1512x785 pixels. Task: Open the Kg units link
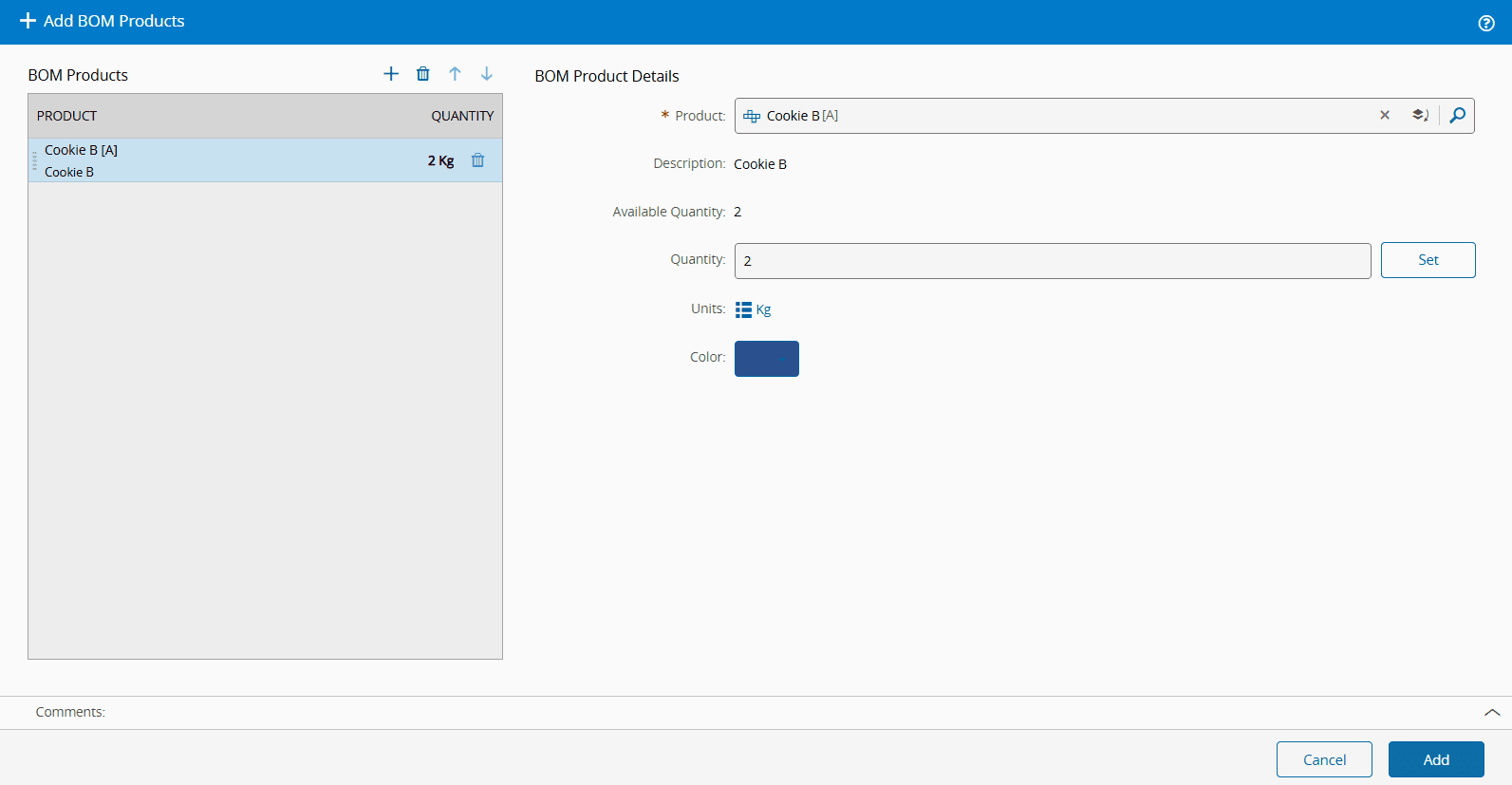(x=764, y=309)
